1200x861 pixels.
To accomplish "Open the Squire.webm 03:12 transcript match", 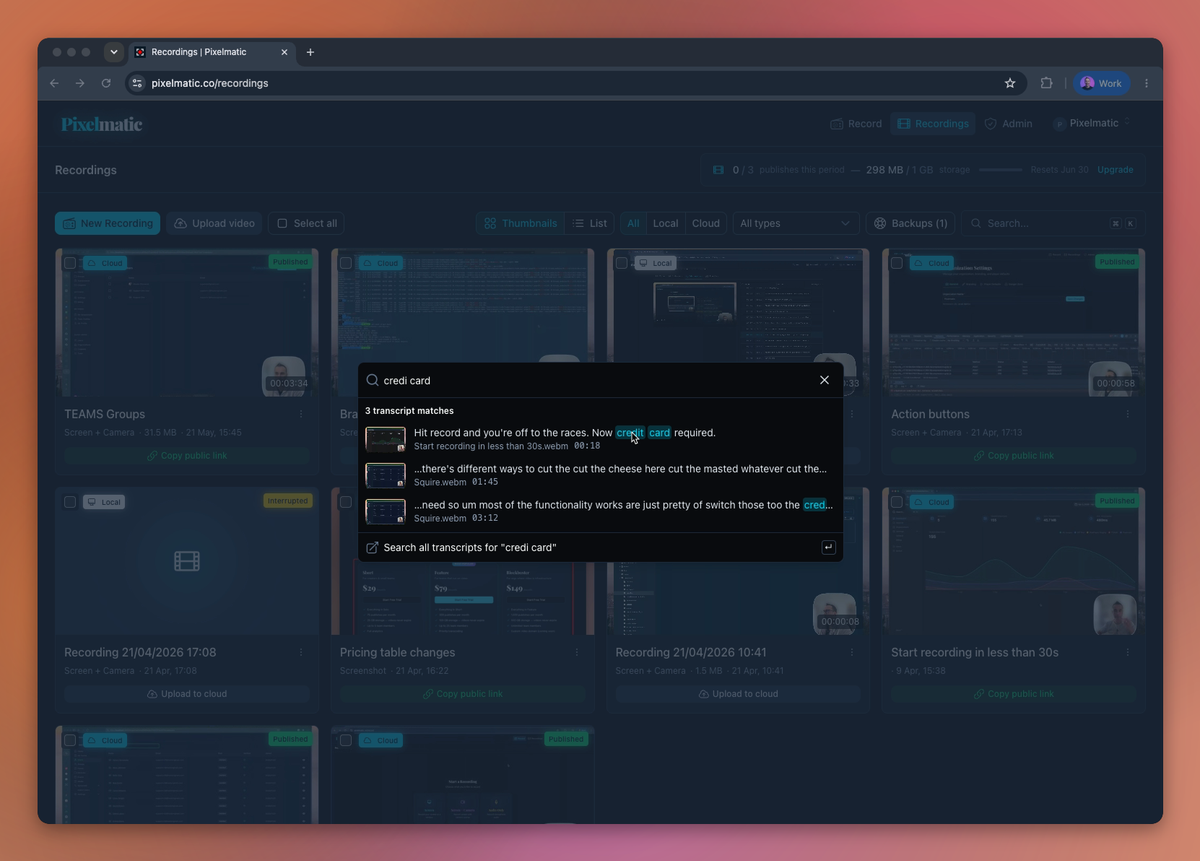I will [600, 511].
